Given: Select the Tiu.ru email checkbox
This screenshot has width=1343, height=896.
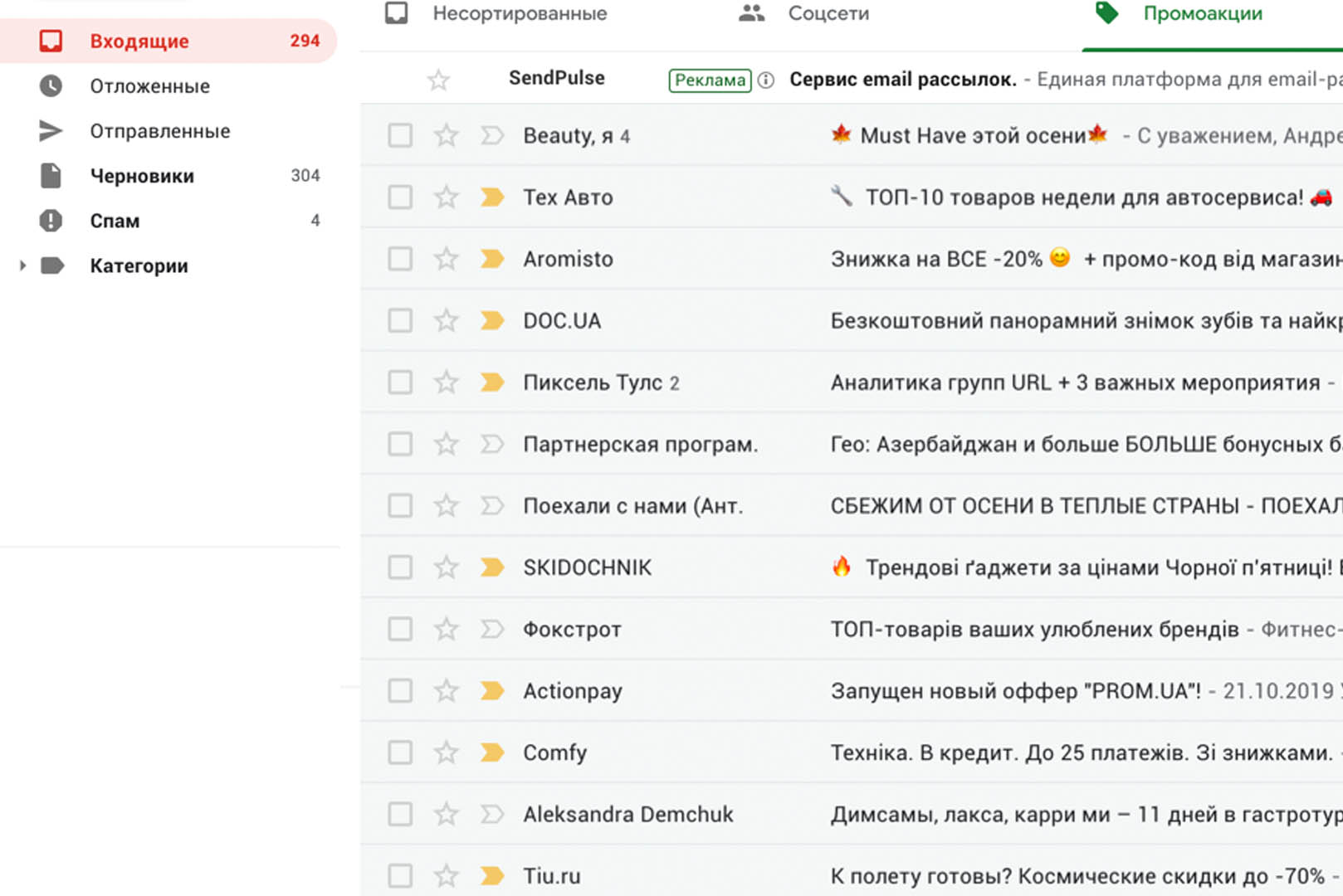Looking at the screenshot, I should [400, 875].
